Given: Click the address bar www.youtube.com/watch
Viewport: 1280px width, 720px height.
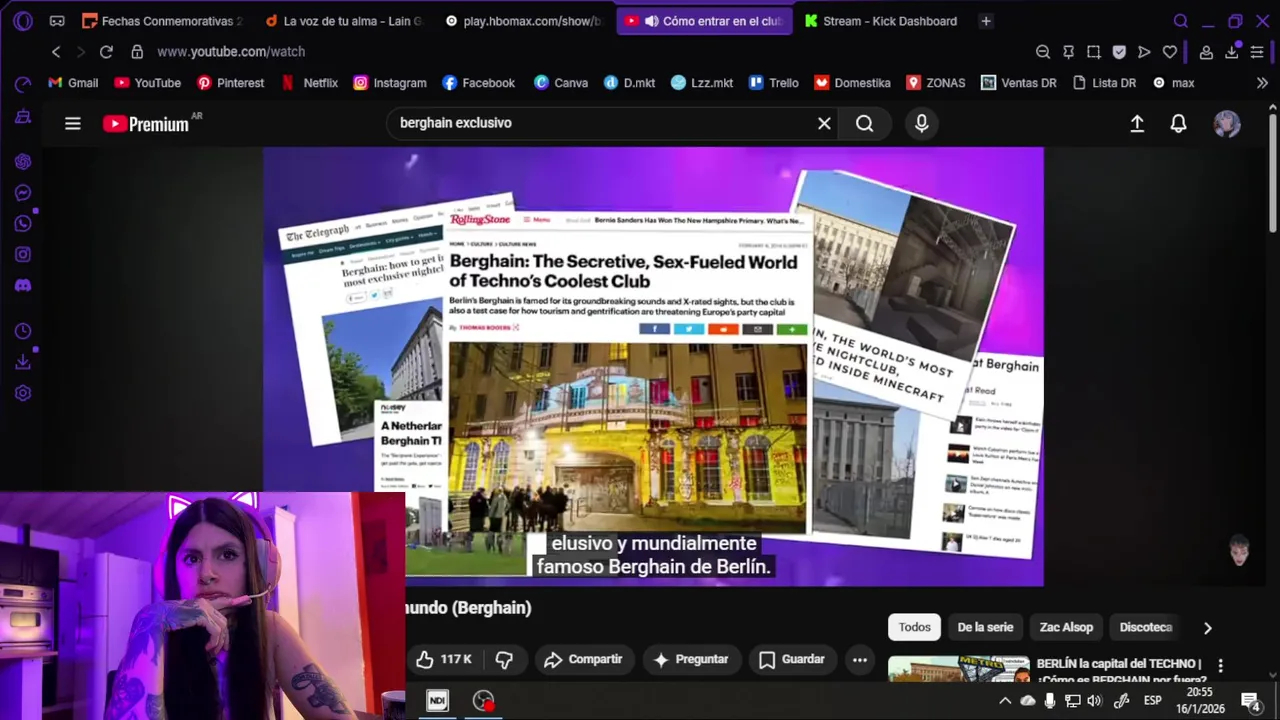Looking at the screenshot, I should (231, 52).
